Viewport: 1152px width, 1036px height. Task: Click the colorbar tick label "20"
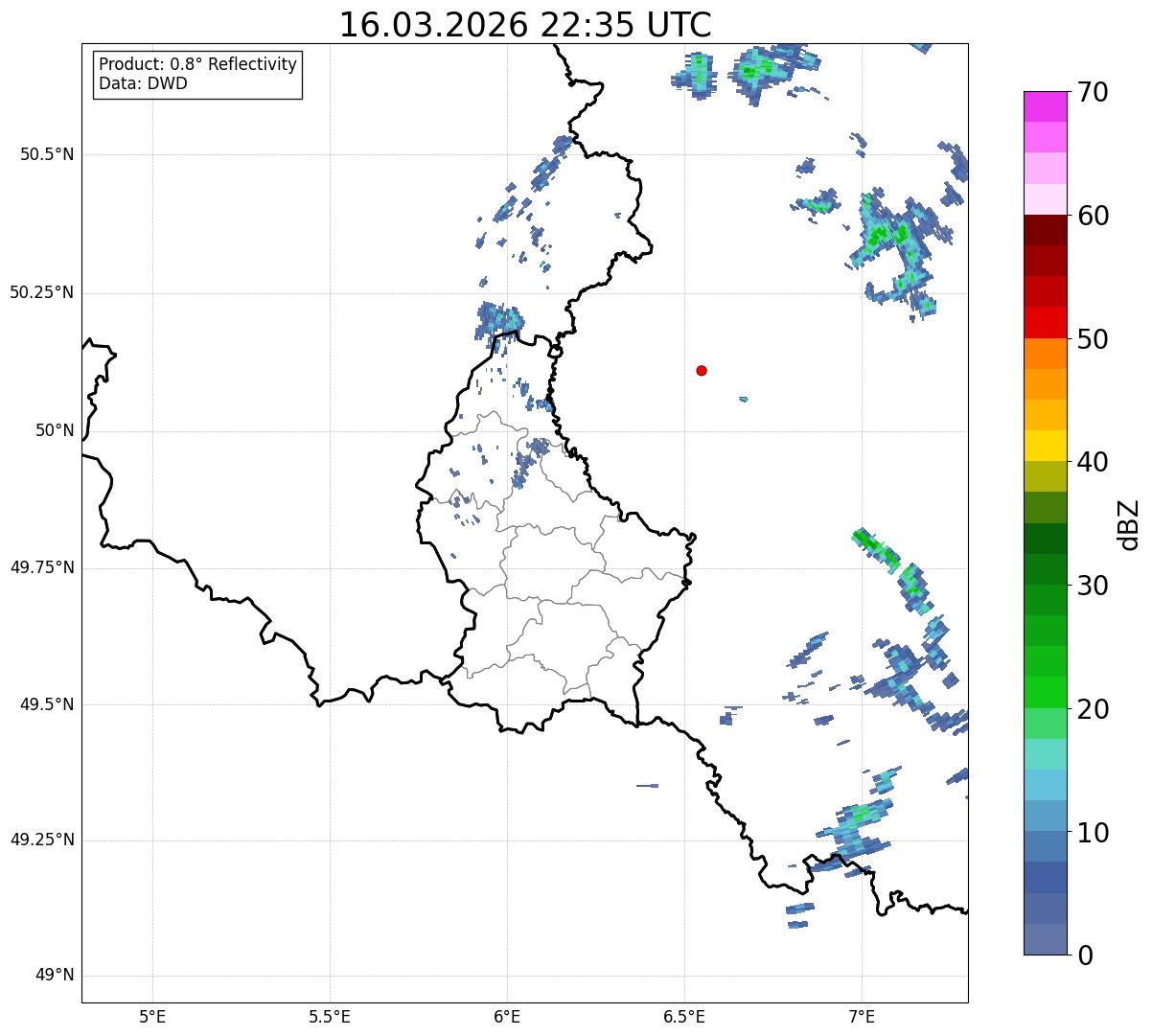click(x=1092, y=709)
